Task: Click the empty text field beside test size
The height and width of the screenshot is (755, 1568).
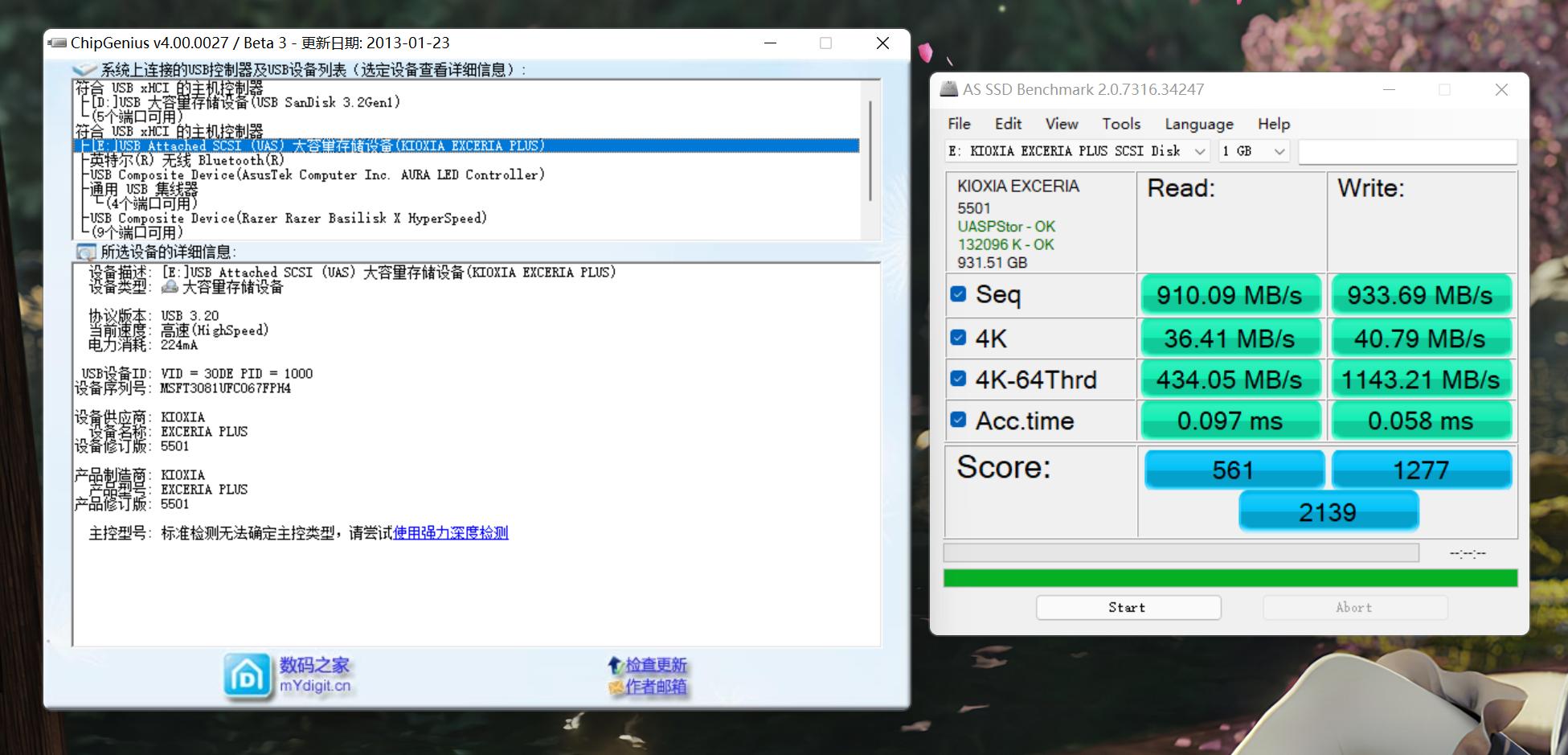Action: point(1408,151)
